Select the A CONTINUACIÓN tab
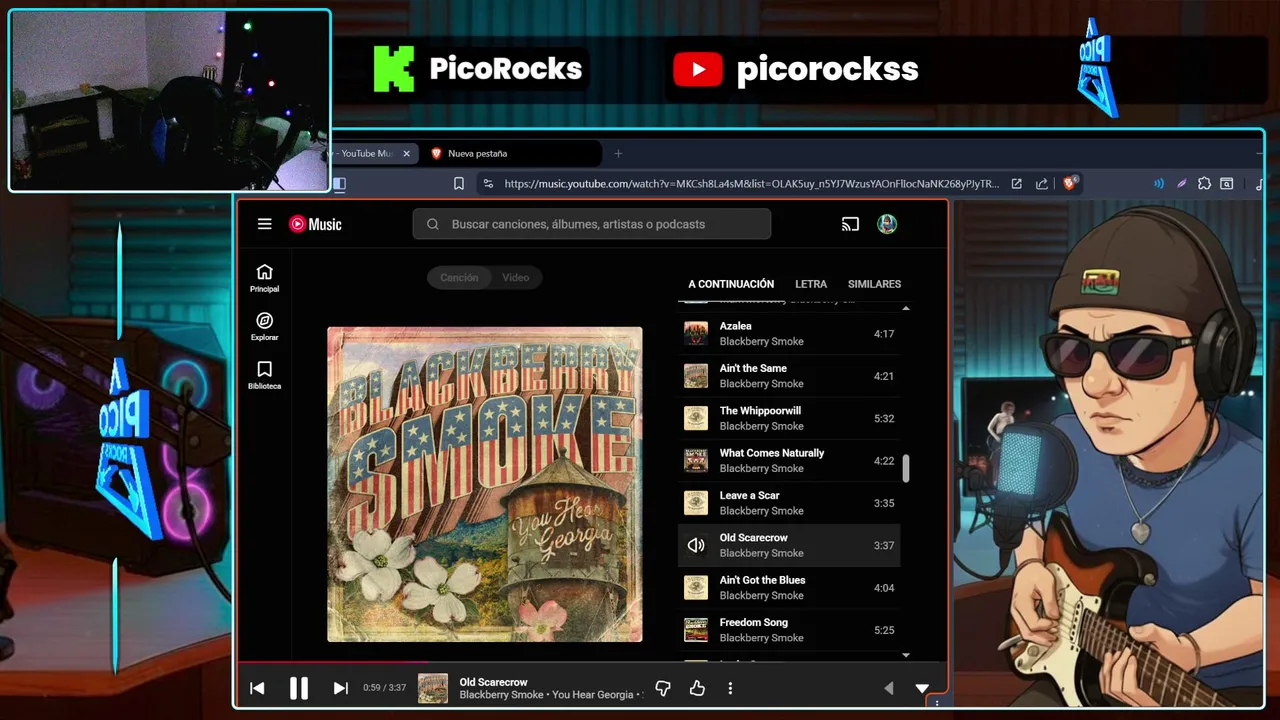This screenshot has height=720, width=1280. (731, 284)
